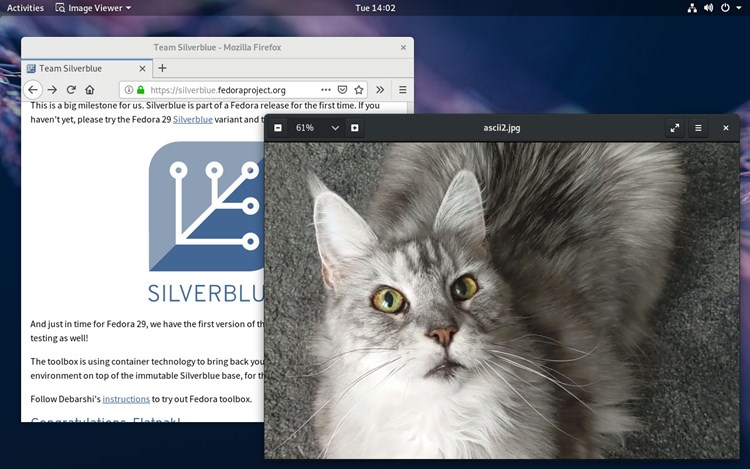Viewport: 750px width, 469px height.
Task: Reload the Firefox page
Action: 71,89
